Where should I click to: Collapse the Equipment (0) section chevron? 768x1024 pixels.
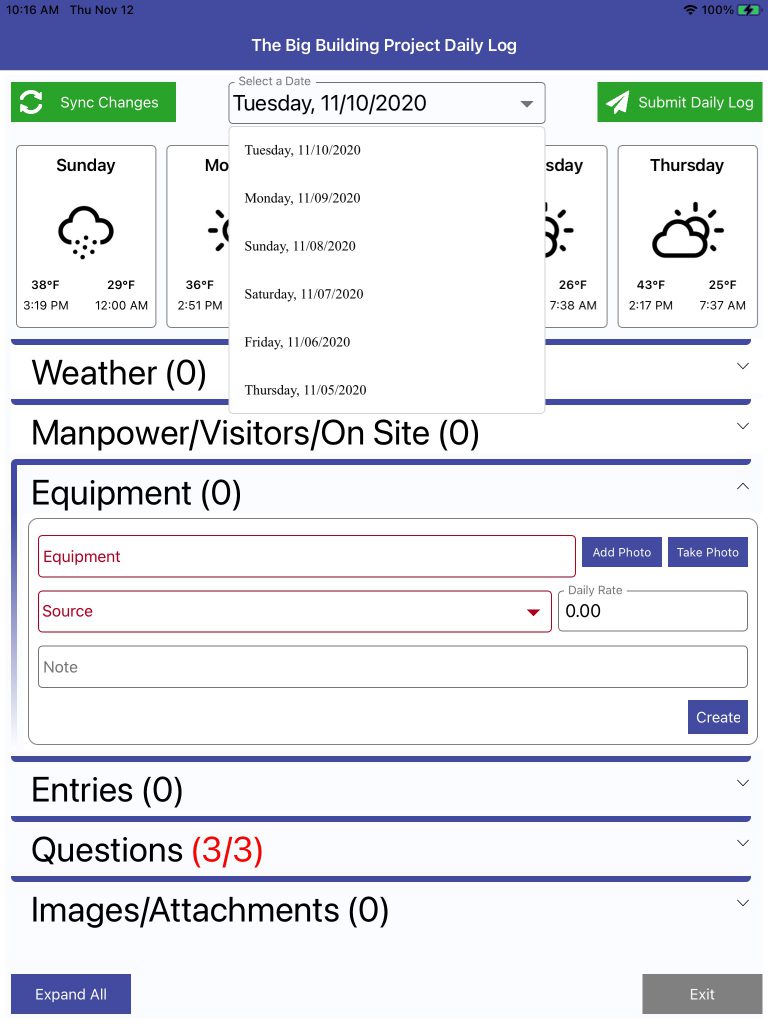(743, 486)
